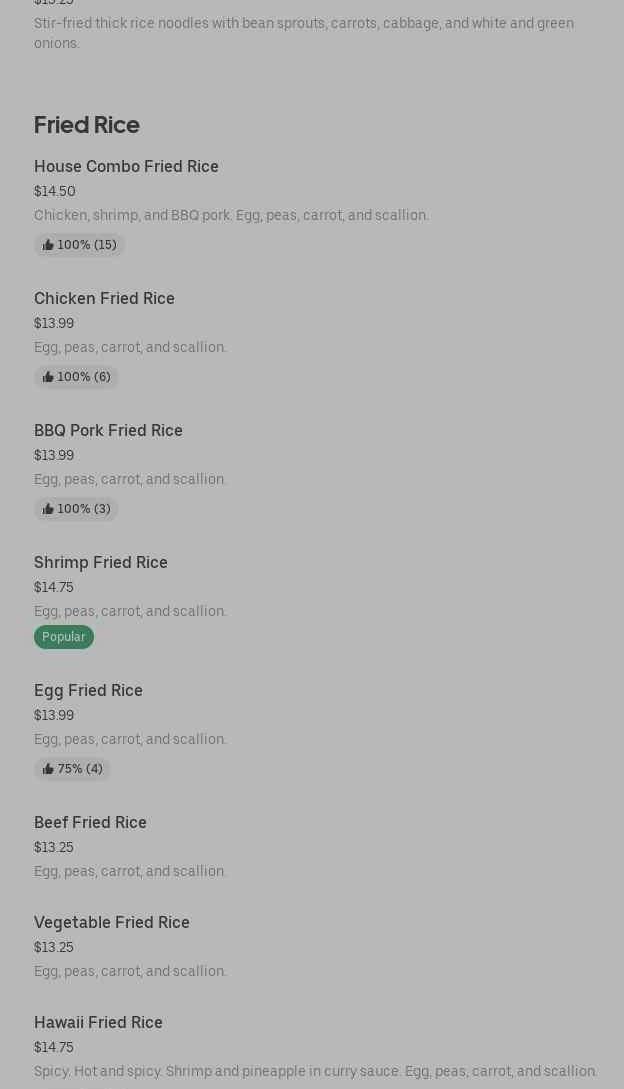Screen dimensions: 624x1089
Task: Click the Fried Rice section heading
Action: point(87,124)
